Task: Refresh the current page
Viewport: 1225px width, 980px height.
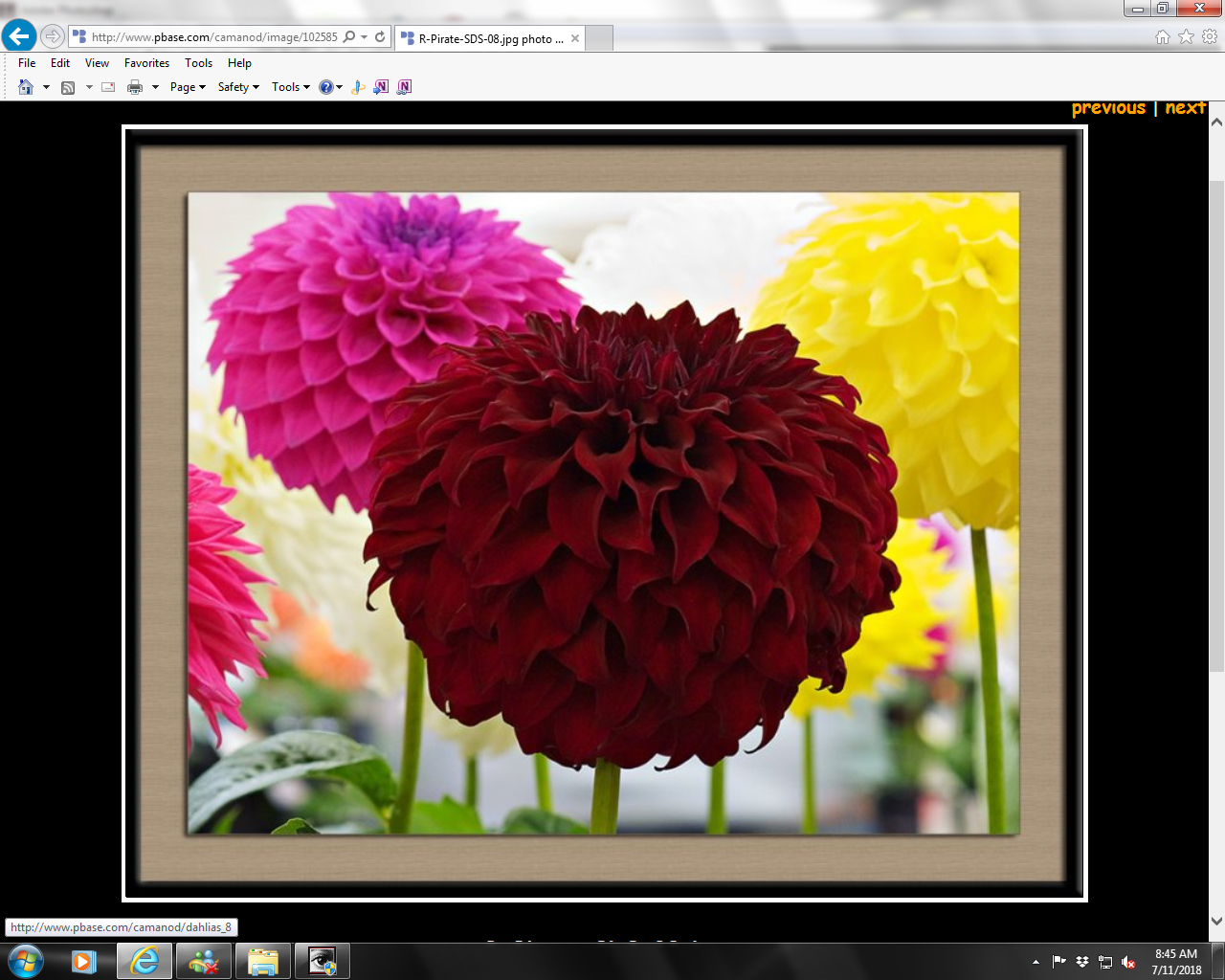Action: pos(380,37)
